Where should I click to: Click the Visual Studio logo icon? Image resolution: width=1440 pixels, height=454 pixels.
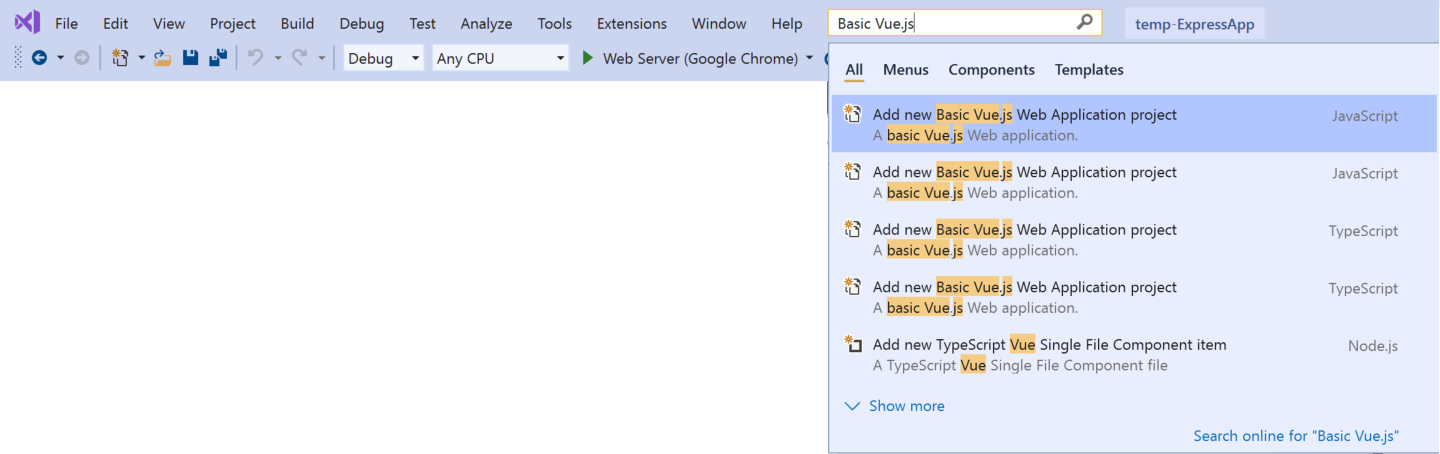pyautogui.click(x=27, y=22)
